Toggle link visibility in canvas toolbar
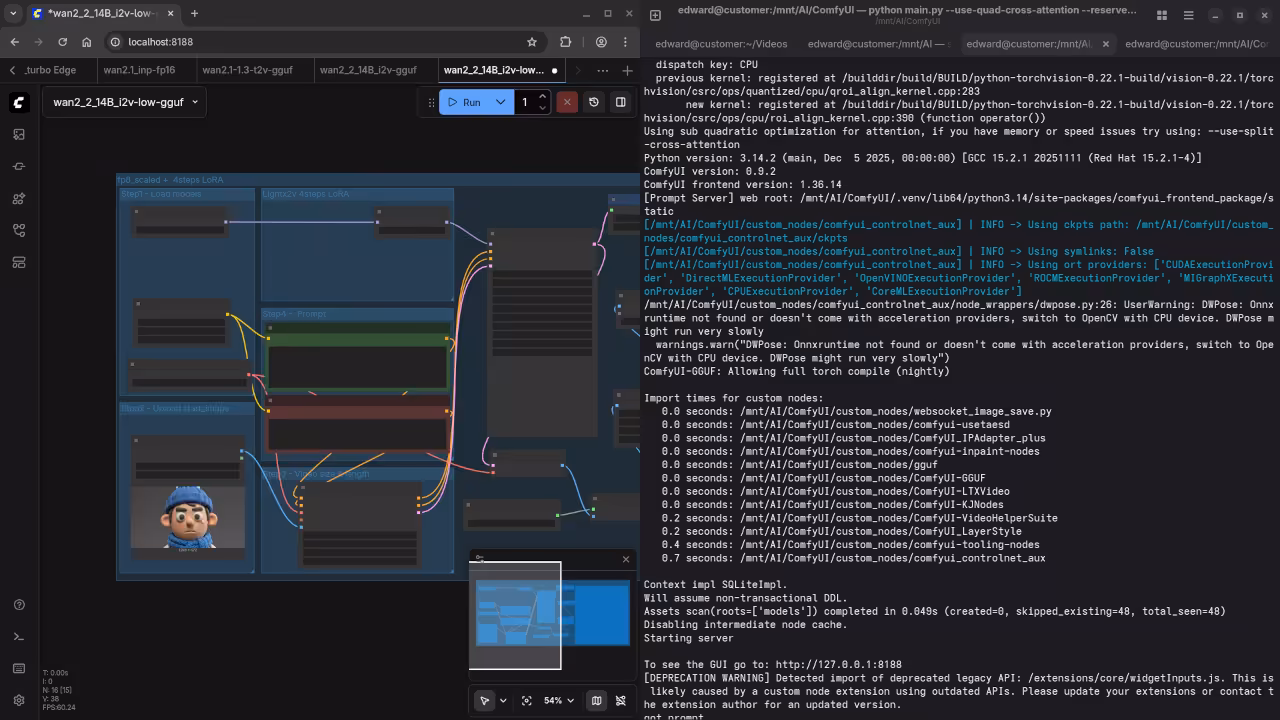1280x720 pixels. coord(621,701)
